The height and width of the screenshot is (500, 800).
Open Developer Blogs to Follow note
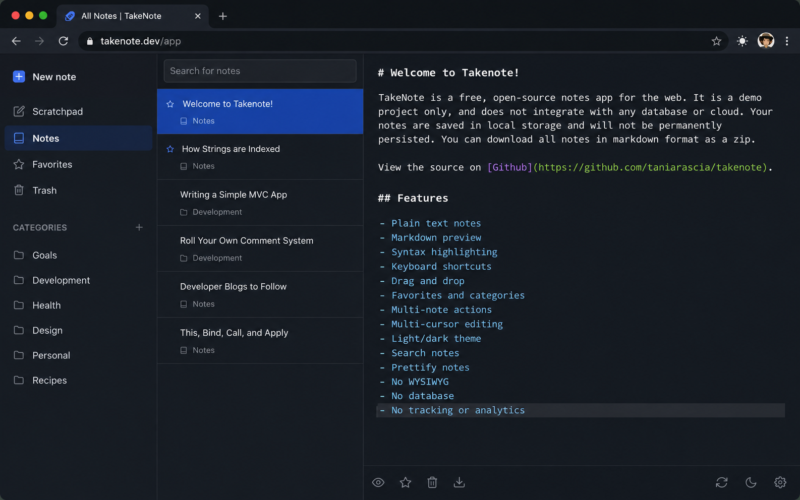pyautogui.click(x=260, y=294)
